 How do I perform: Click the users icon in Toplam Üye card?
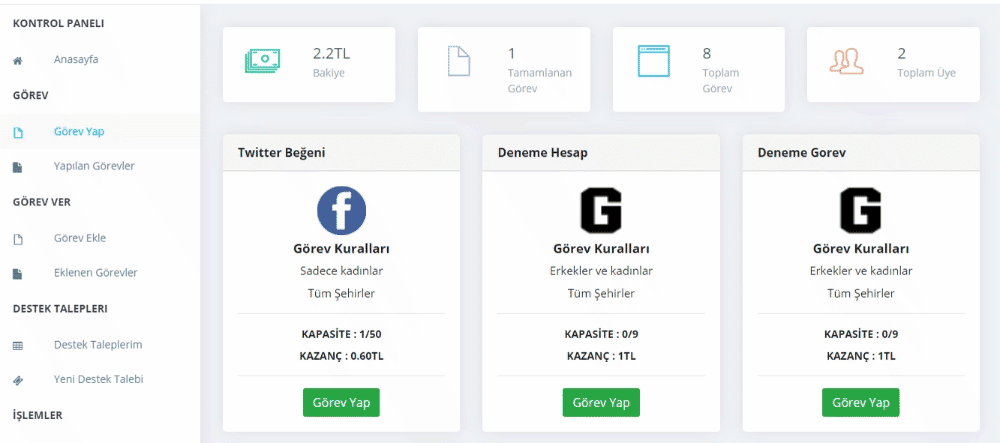click(846, 60)
